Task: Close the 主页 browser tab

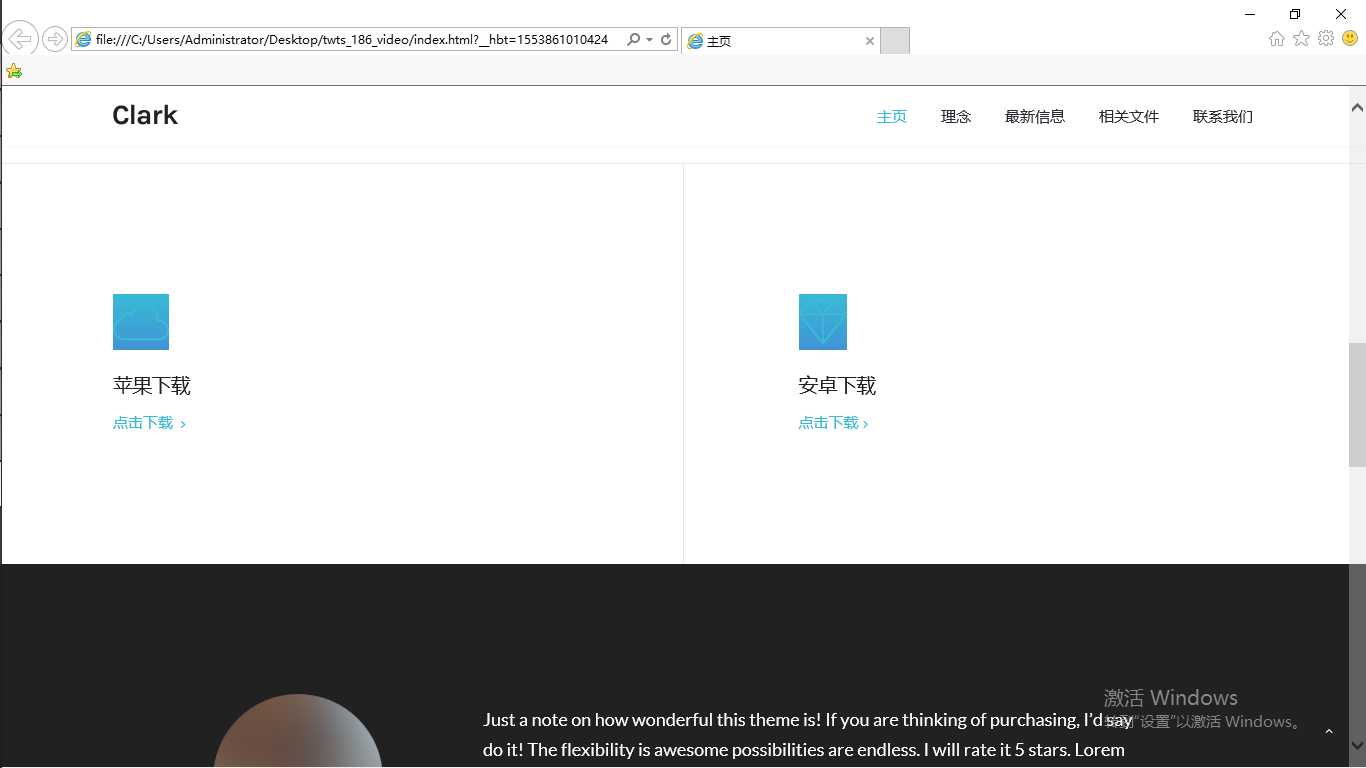Action: coord(870,41)
